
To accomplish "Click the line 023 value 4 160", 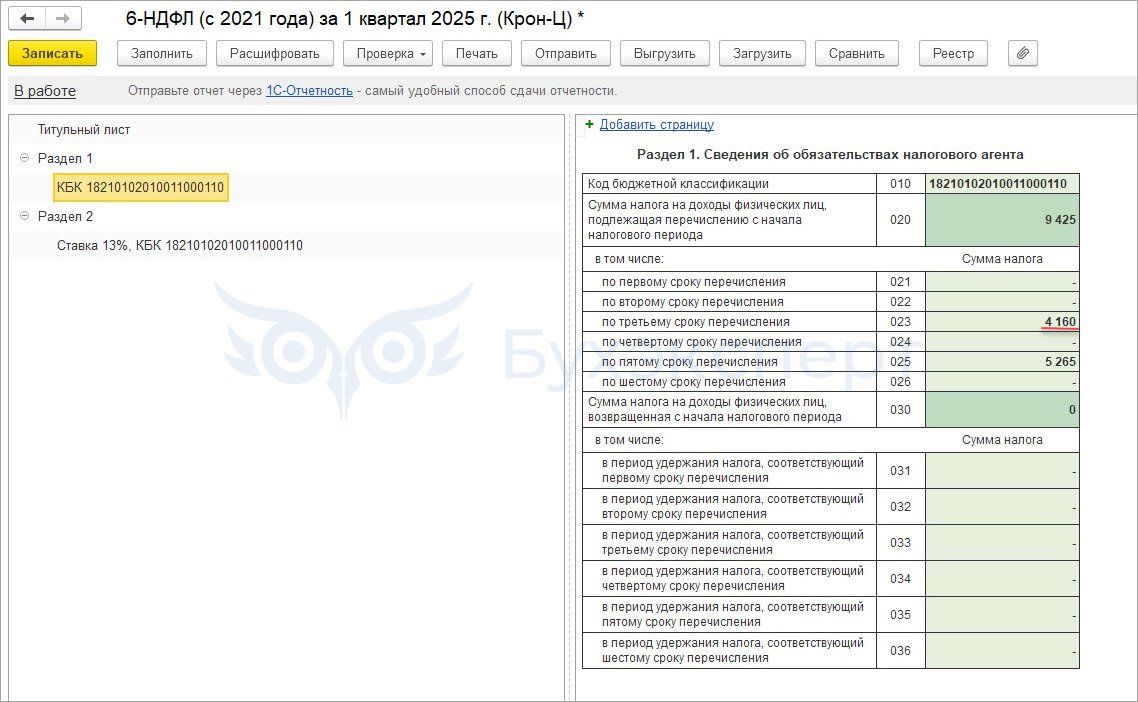I will tap(1002, 322).
